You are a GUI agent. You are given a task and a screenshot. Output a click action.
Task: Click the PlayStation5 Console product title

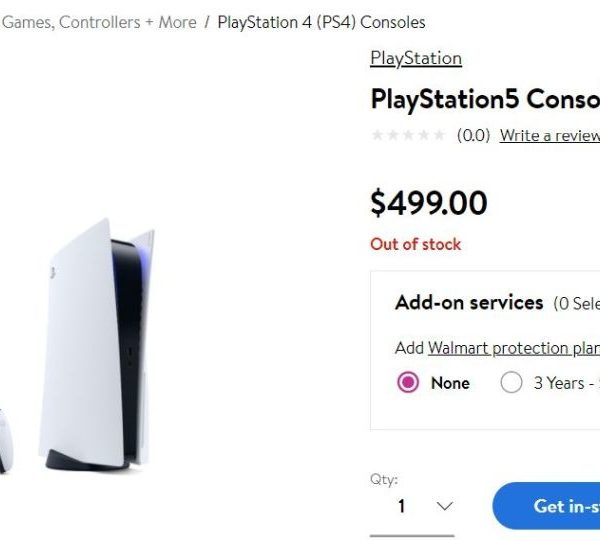tap(485, 100)
